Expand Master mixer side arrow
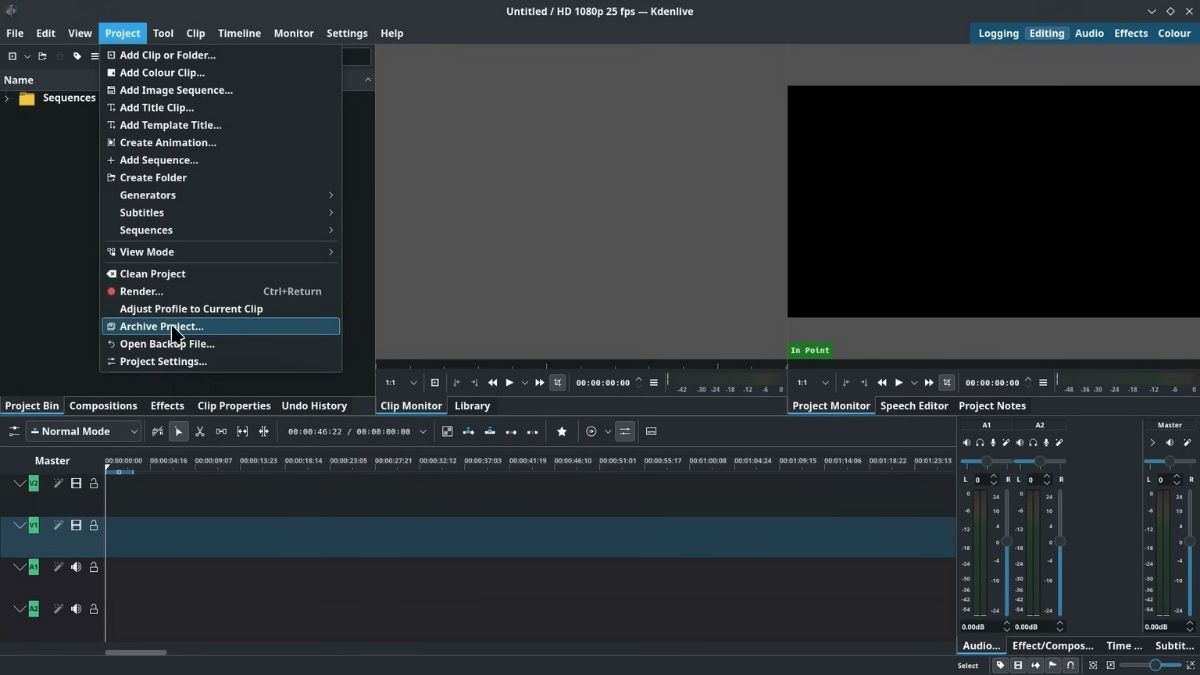The image size is (1200, 675). (x=1152, y=442)
